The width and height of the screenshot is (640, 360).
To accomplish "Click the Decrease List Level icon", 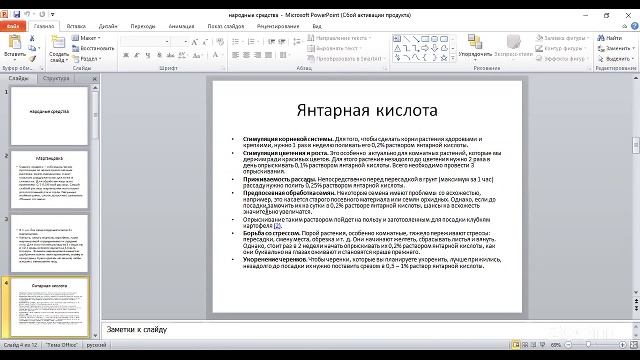I will click(x=271, y=42).
